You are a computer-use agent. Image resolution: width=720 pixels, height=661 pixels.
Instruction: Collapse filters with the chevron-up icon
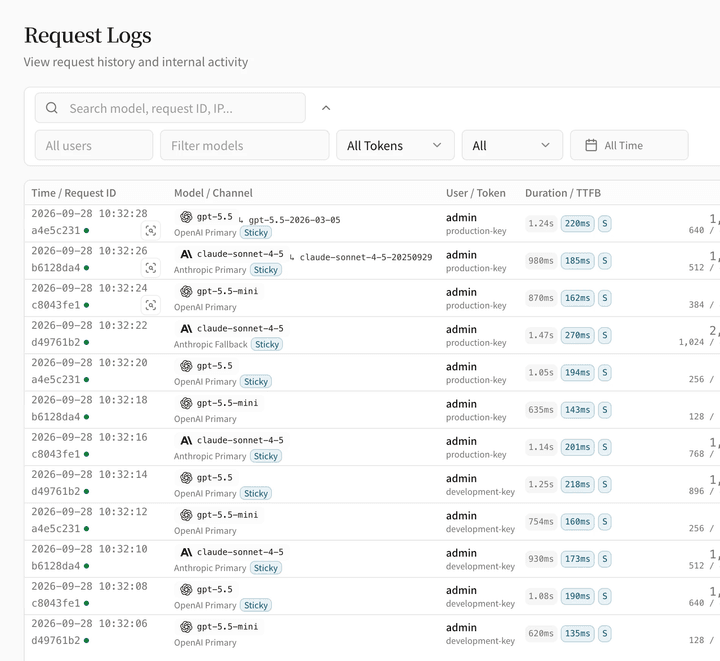[326, 108]
